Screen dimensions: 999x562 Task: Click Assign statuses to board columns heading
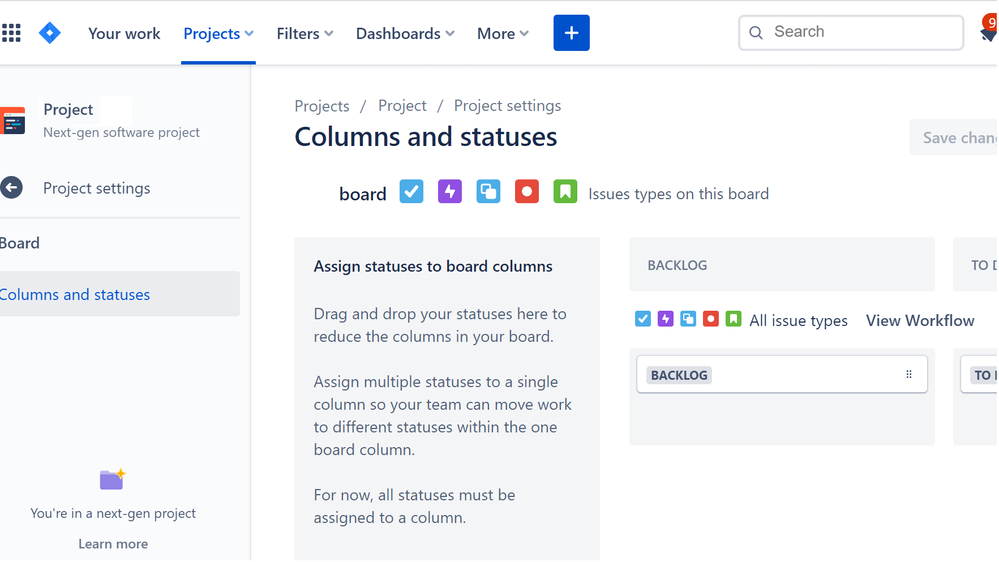433,266
